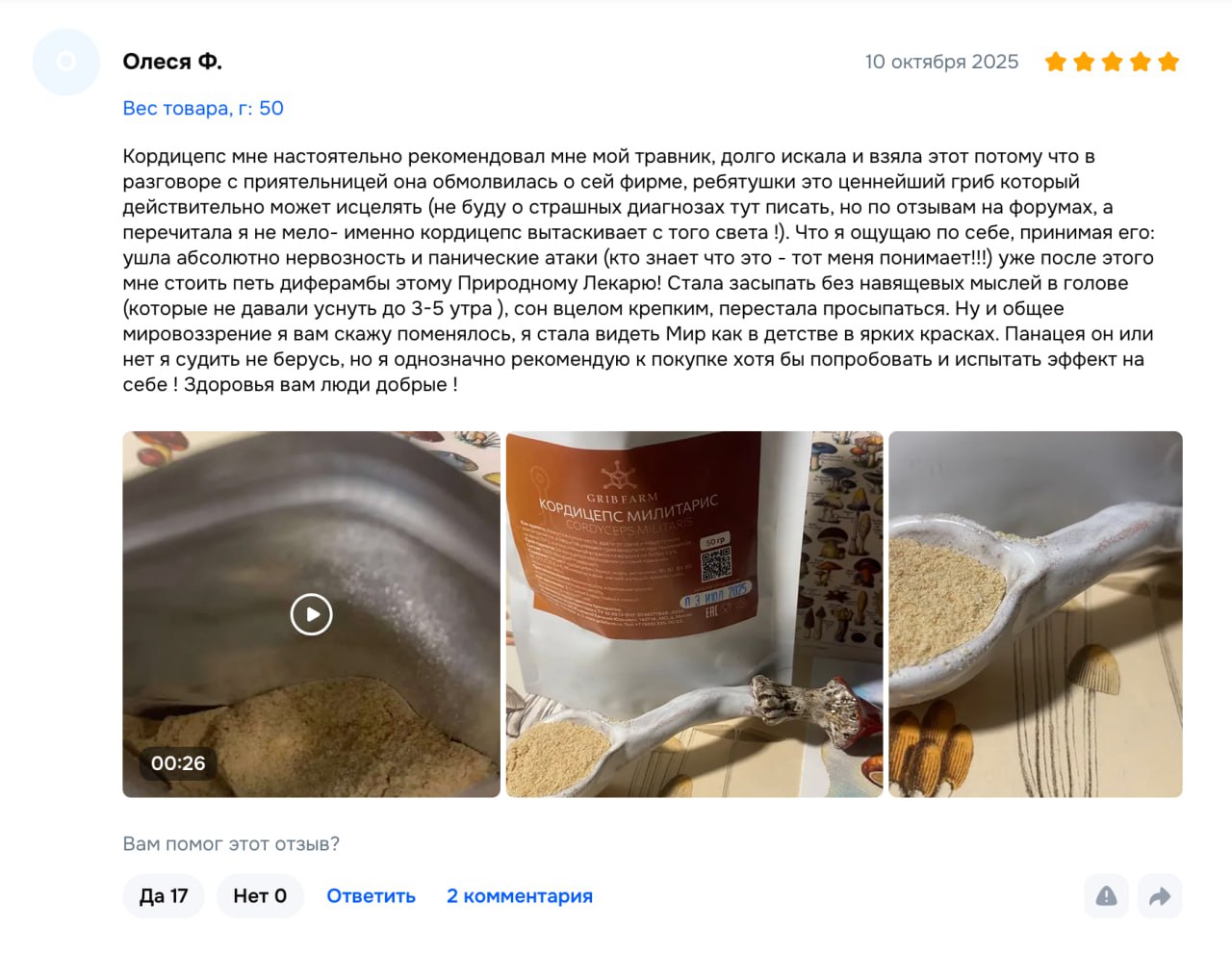Click the third rating star
The image size is (1232, 954).
pyautogui.click(x=1112, y=62)
